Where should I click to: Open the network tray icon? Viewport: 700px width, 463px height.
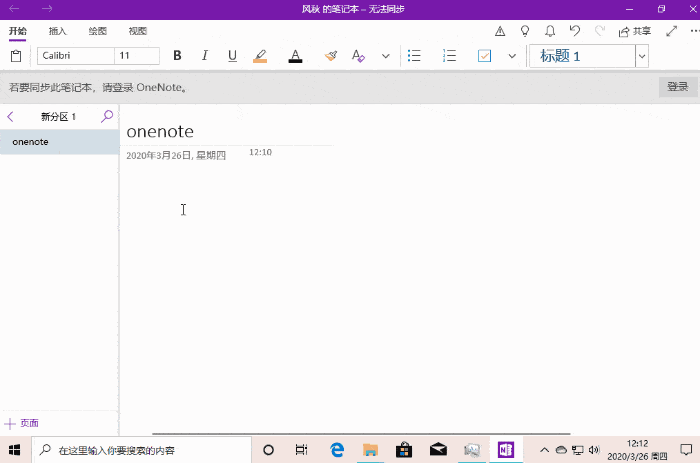(578, 450)
